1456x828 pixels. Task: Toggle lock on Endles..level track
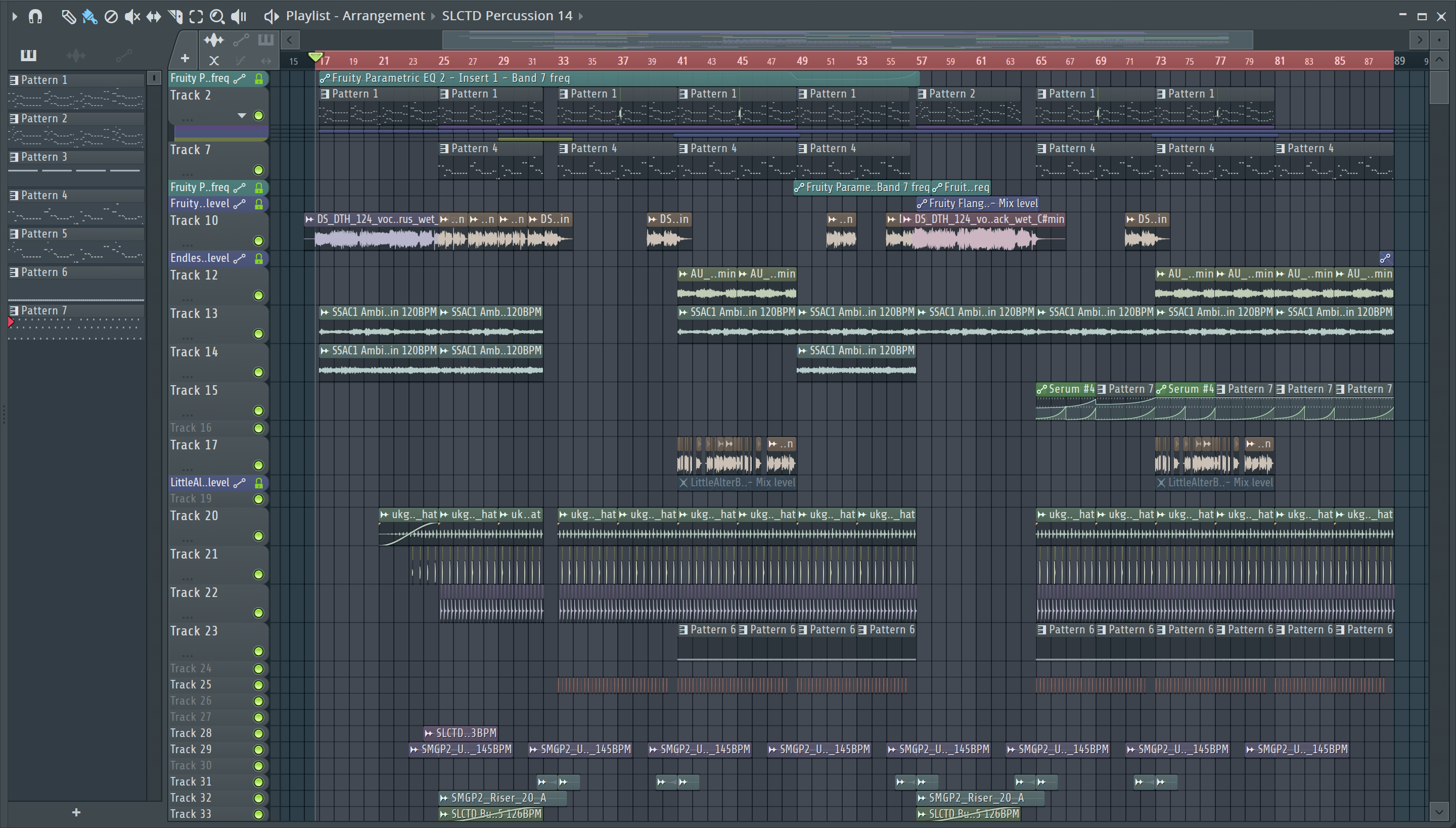coord(259,258)
